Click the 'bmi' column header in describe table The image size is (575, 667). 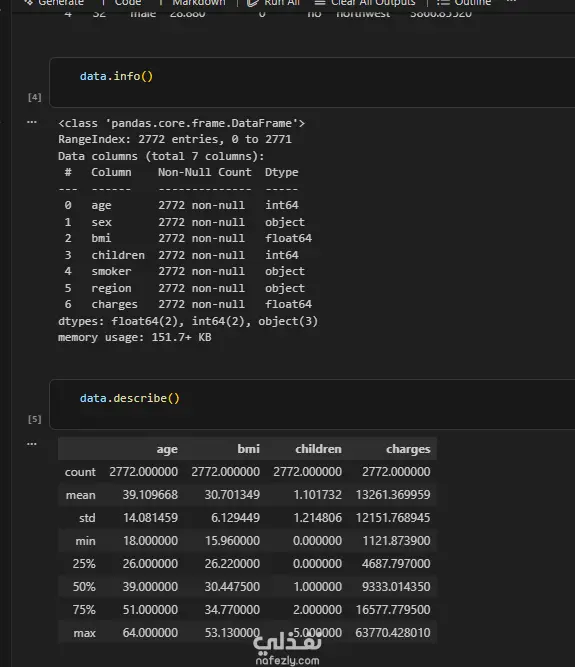click(248, 449)
